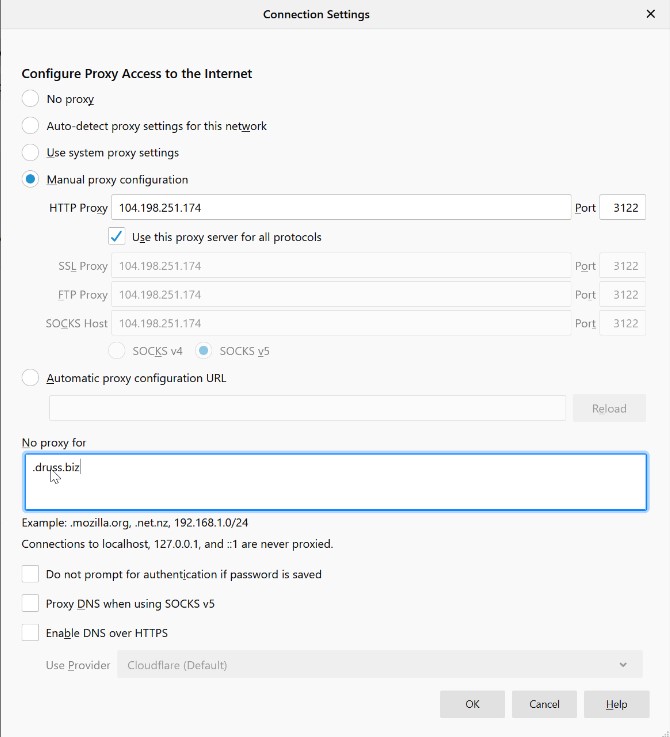
Task: Enable DNS over HTTPS checkbox
Action: point(30,633)
